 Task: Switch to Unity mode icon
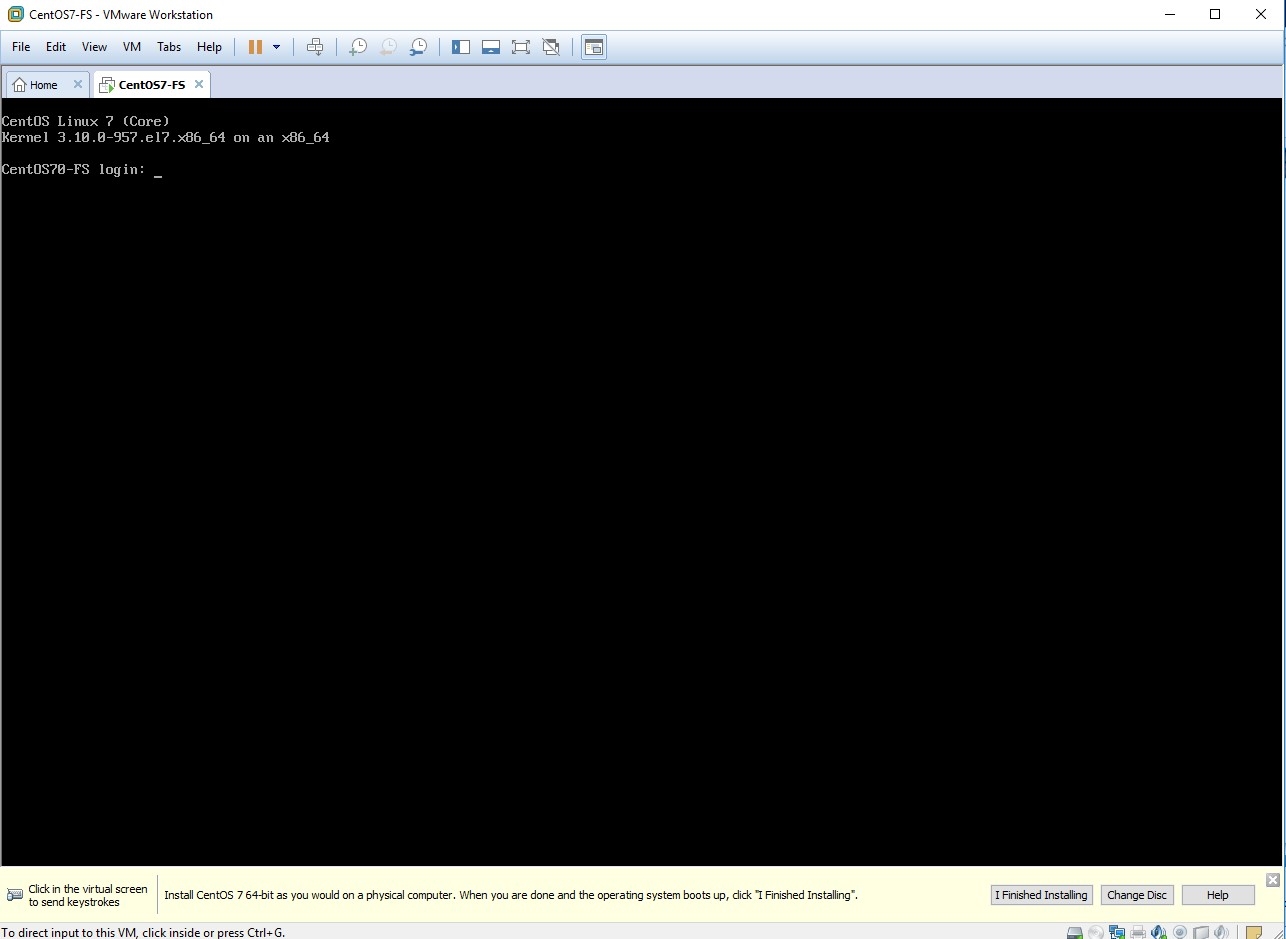(550, 47)
